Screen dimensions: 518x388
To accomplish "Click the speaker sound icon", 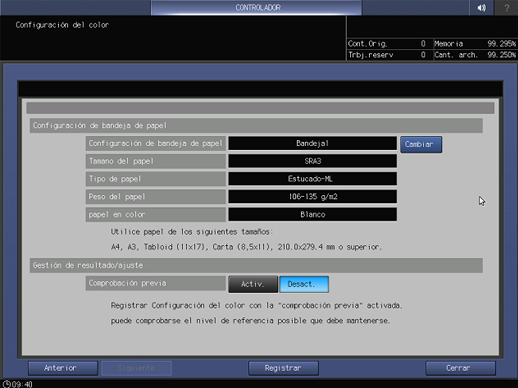I will (x=481, y=8).
